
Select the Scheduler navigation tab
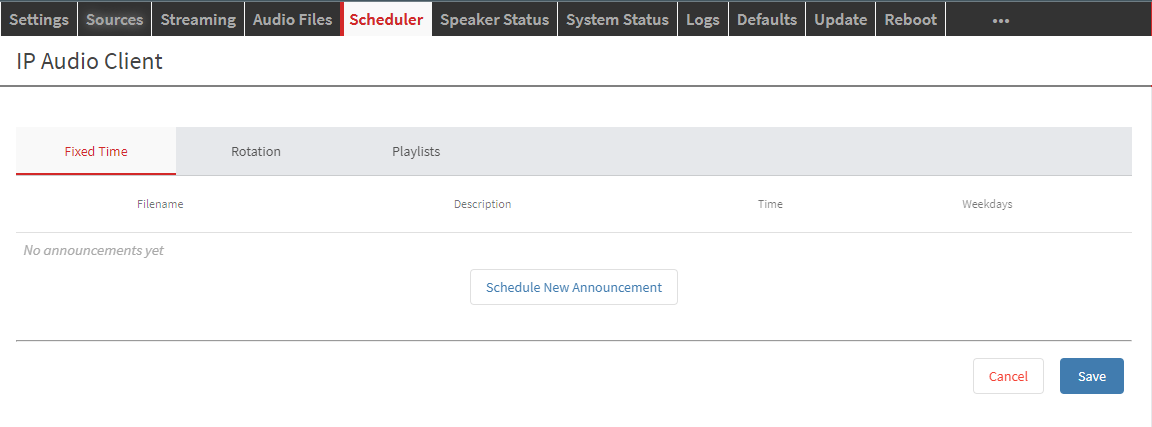(386, 19)
